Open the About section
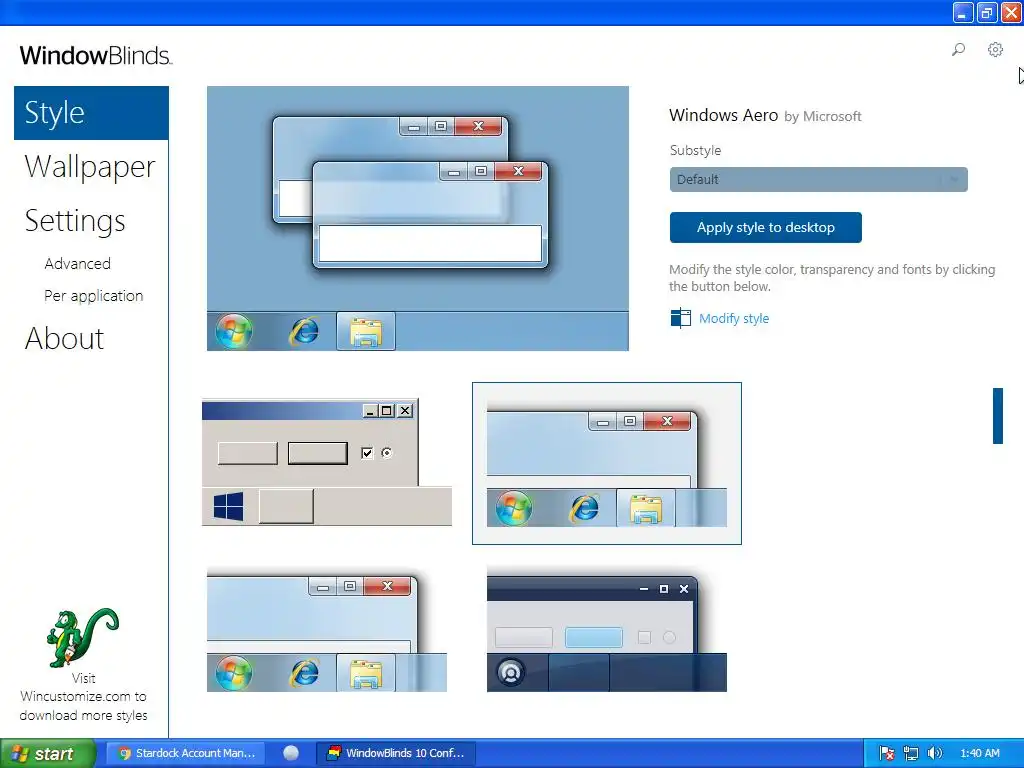 pyautogui.click(x=65, y=338)
